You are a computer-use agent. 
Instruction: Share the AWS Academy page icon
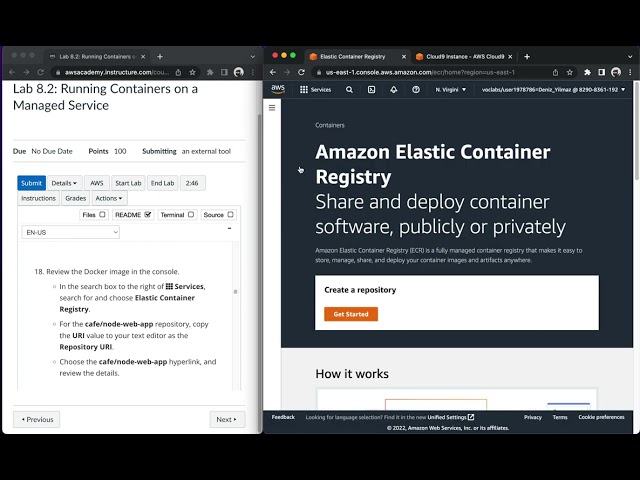(178, 72)
